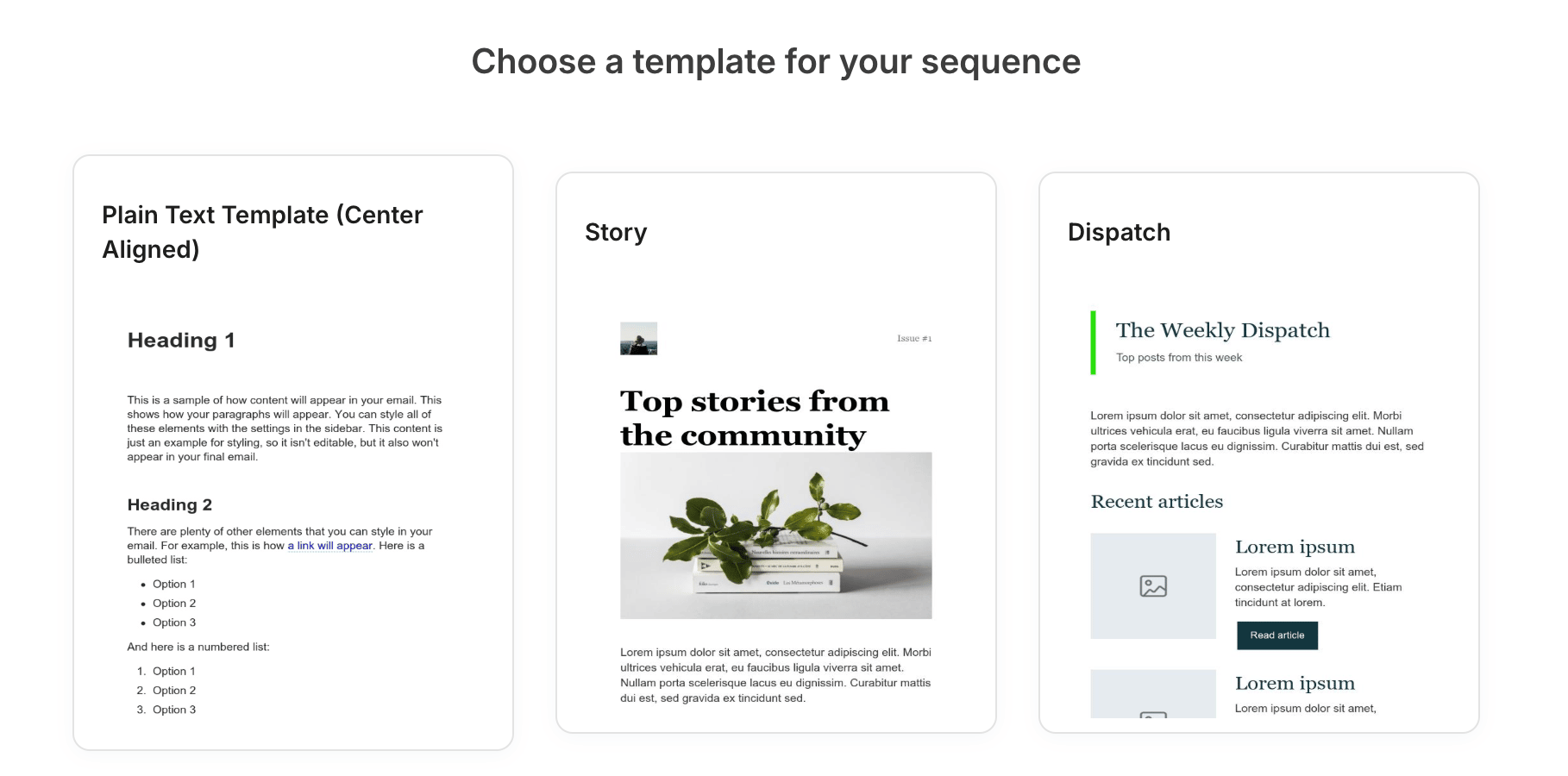The height and width of the screenshot is (776, 1568).
Task: Click the small avatar photo in Story preview
Action: point(638,339)
